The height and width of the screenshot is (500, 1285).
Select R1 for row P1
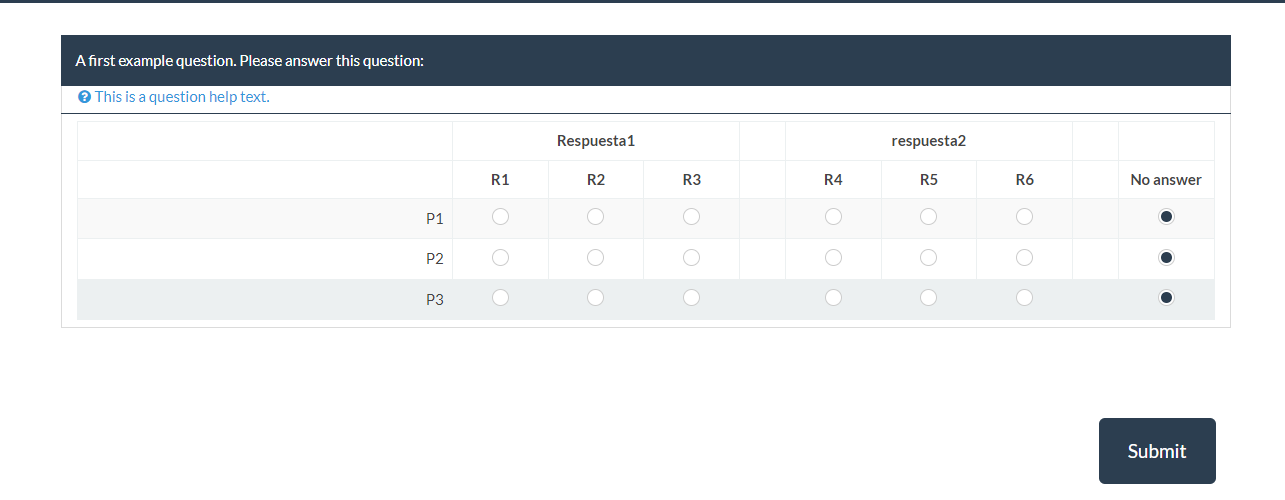[500, 216]
